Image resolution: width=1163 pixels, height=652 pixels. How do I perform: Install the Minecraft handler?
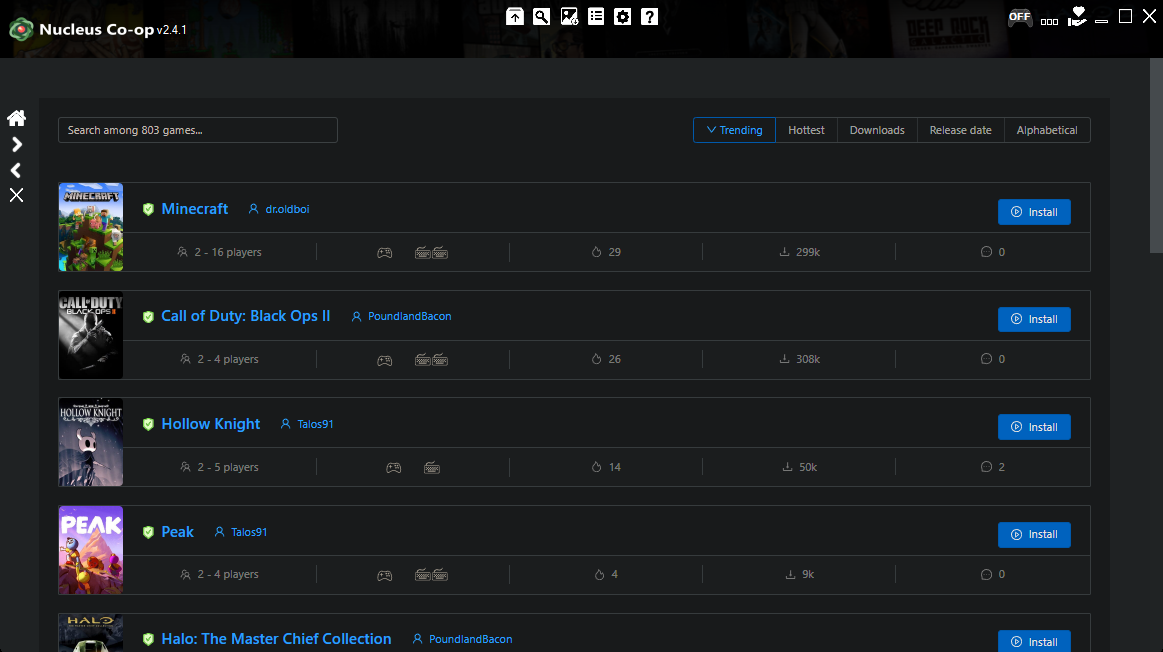(x=1034, y=212)
